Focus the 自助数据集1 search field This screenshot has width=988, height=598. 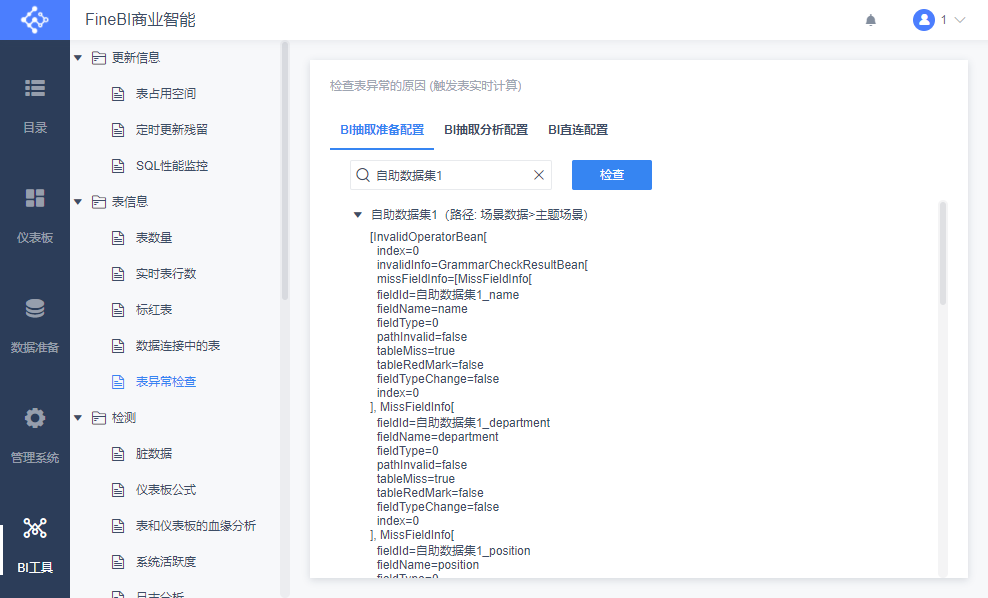451,175
